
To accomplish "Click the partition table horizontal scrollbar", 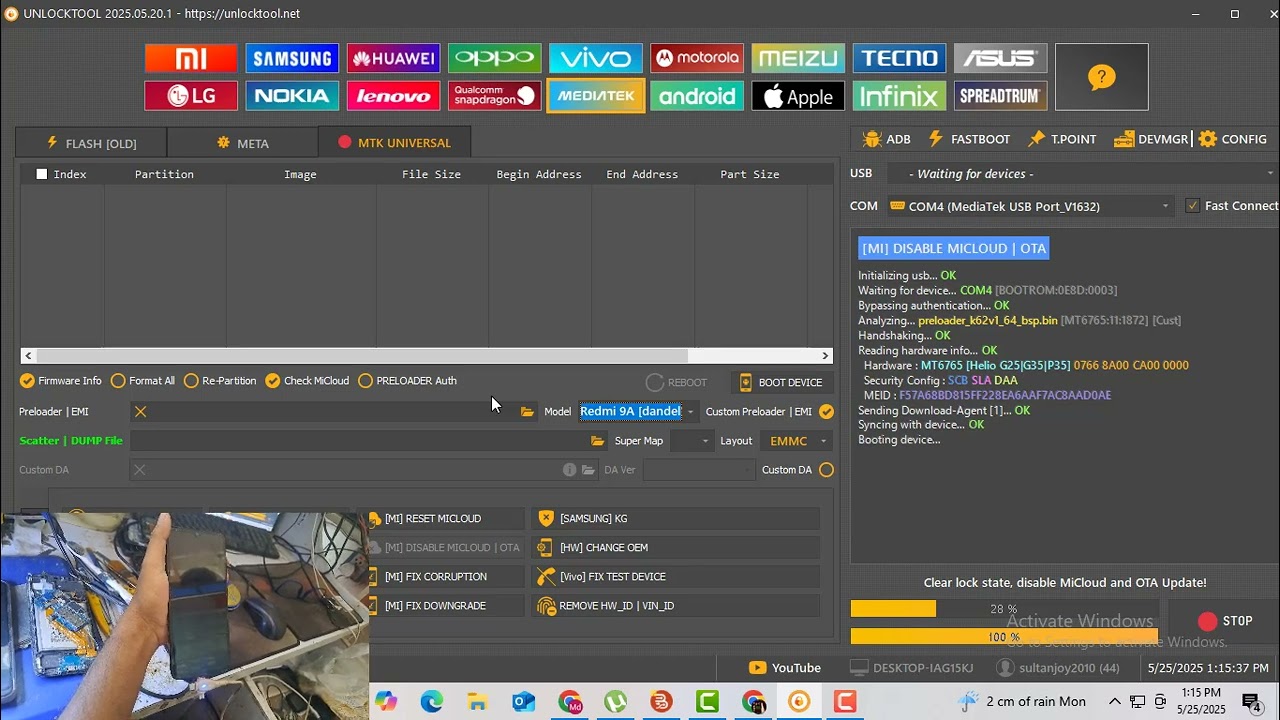I will coord(427,356).
